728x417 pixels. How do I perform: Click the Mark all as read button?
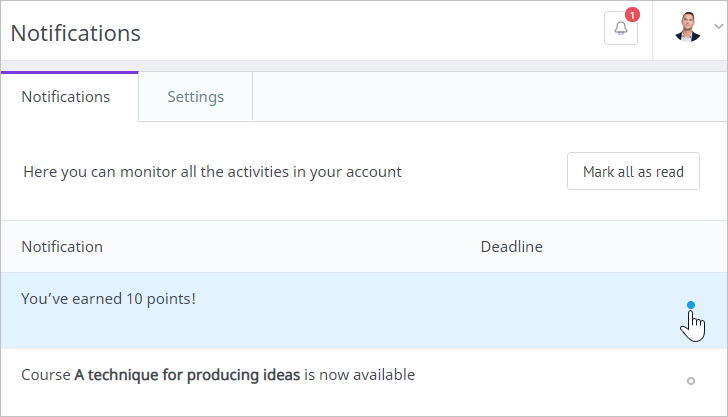pyautogui.click(x=633, y=171)
